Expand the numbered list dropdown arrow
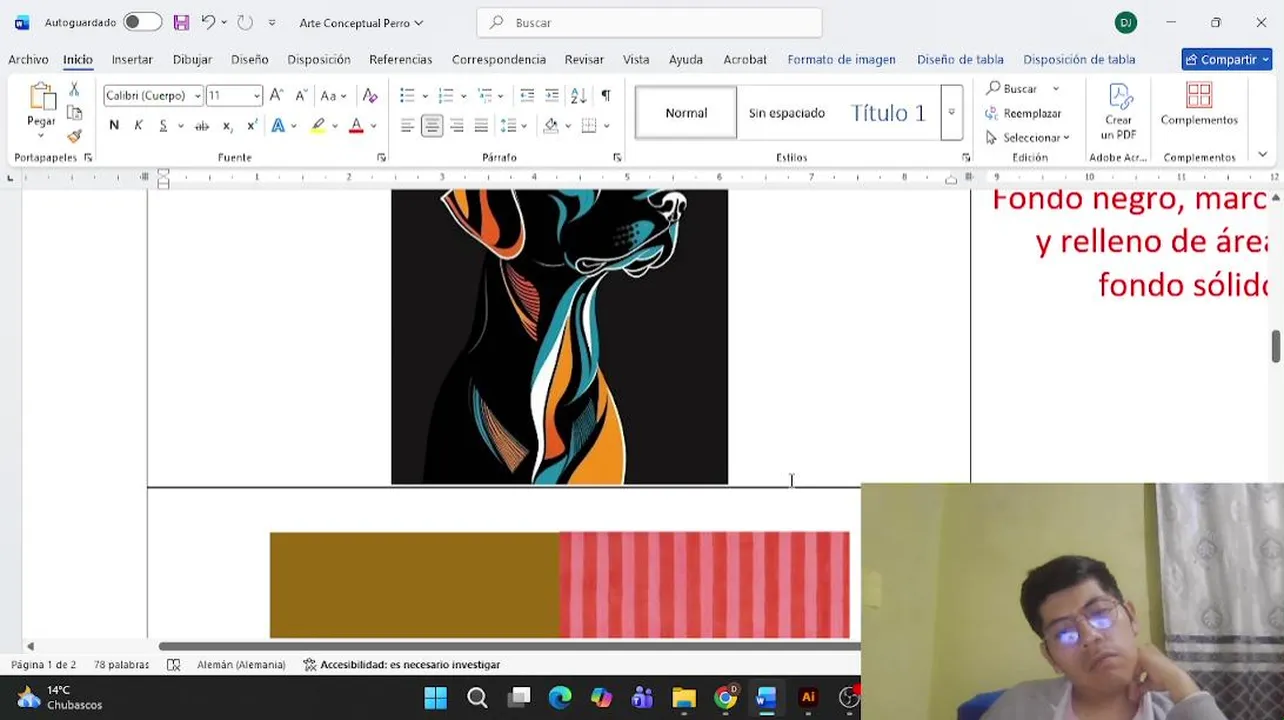 click(x=463, y=96)
